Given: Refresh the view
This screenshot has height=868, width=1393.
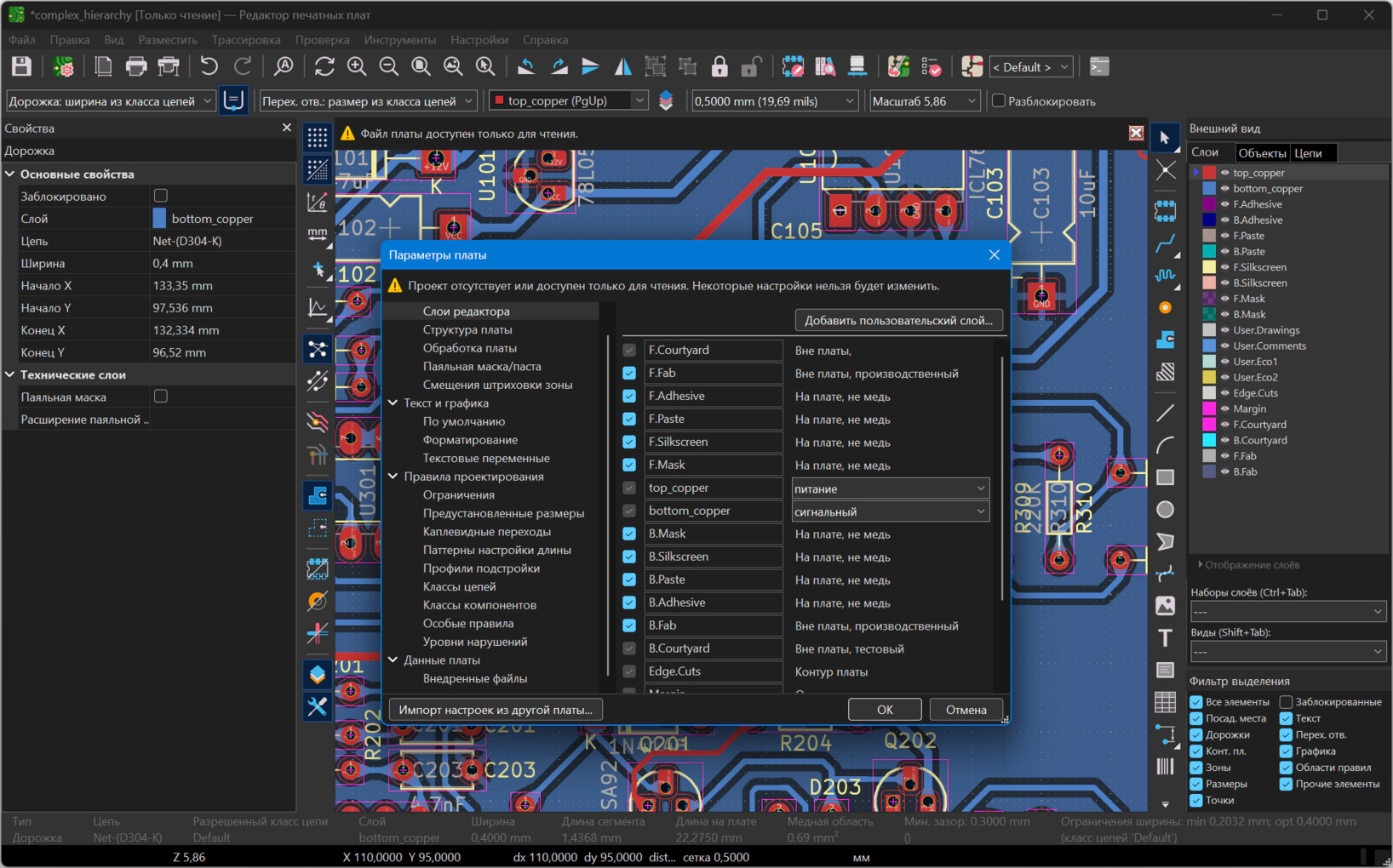Looking at the screenshot, I should tap(324, 66).
